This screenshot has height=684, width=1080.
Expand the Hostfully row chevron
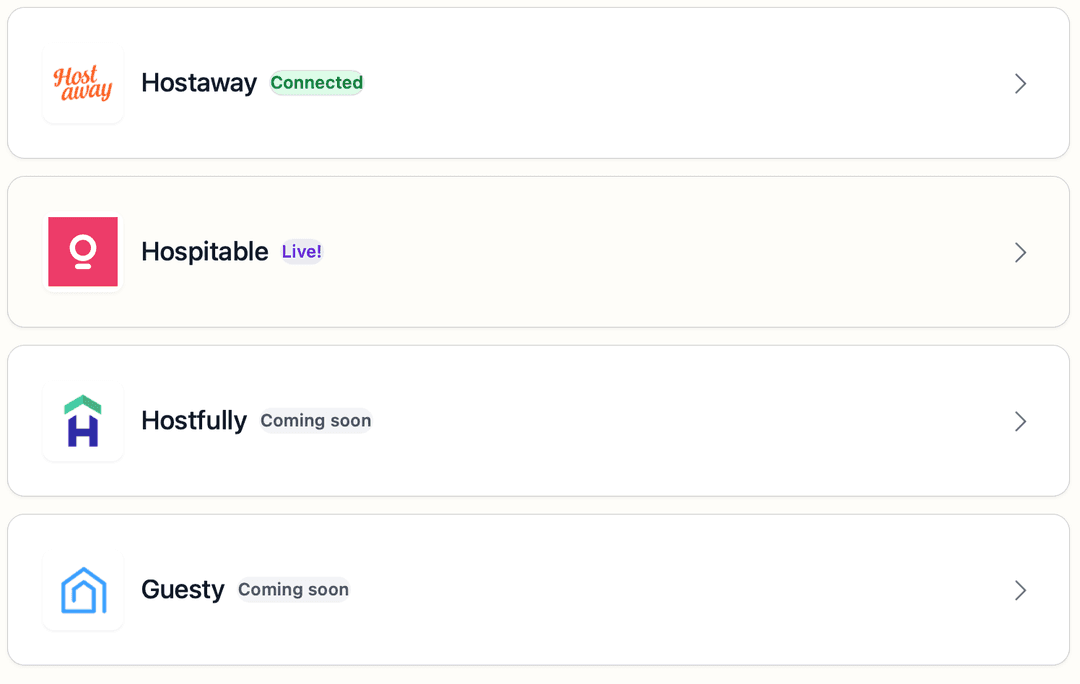point(1020,422)
